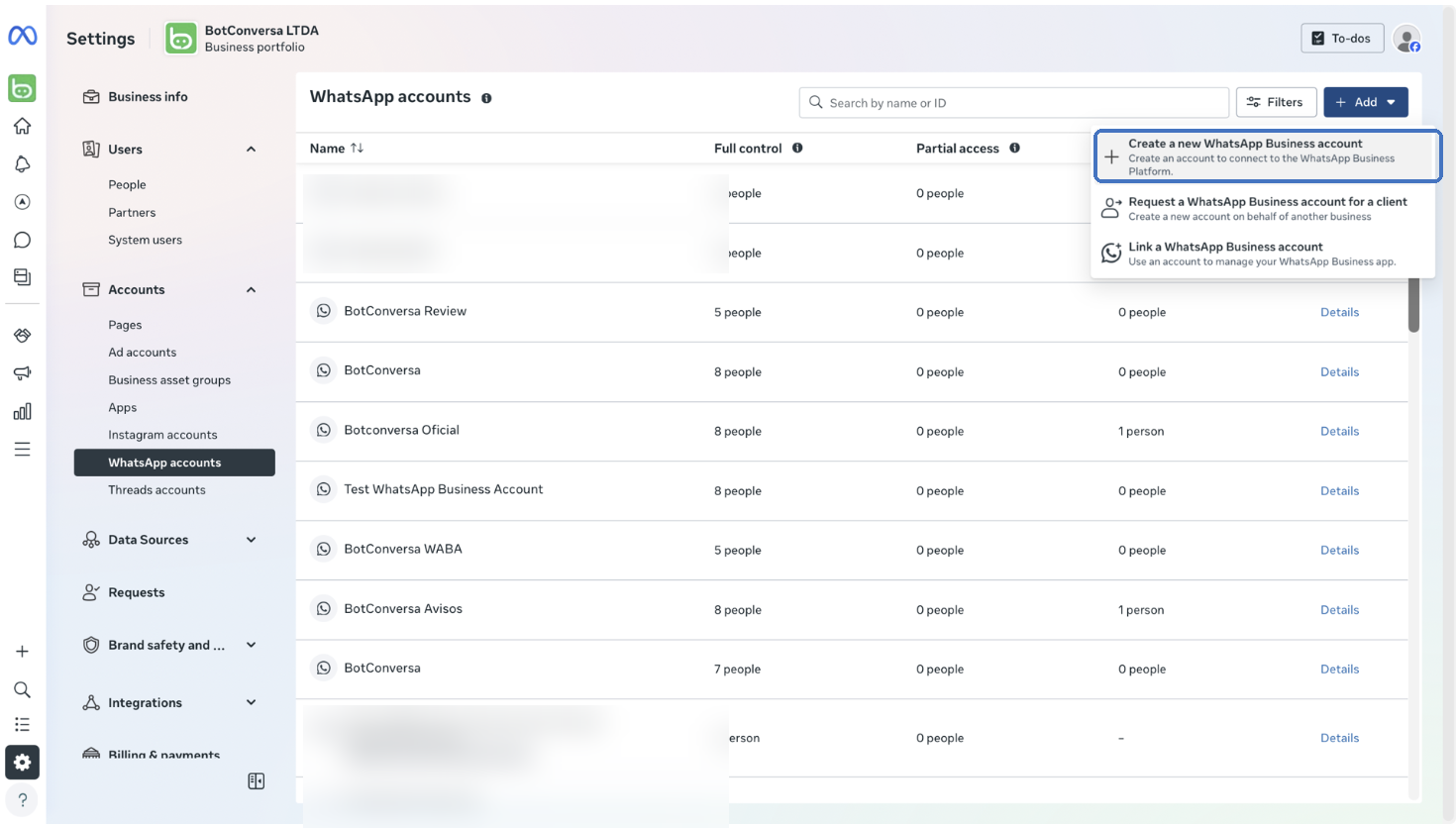Image resolution: width=1456 pixels, height=828 pixels.
Task: Open the bar chart insights icon
Action: 22,411
